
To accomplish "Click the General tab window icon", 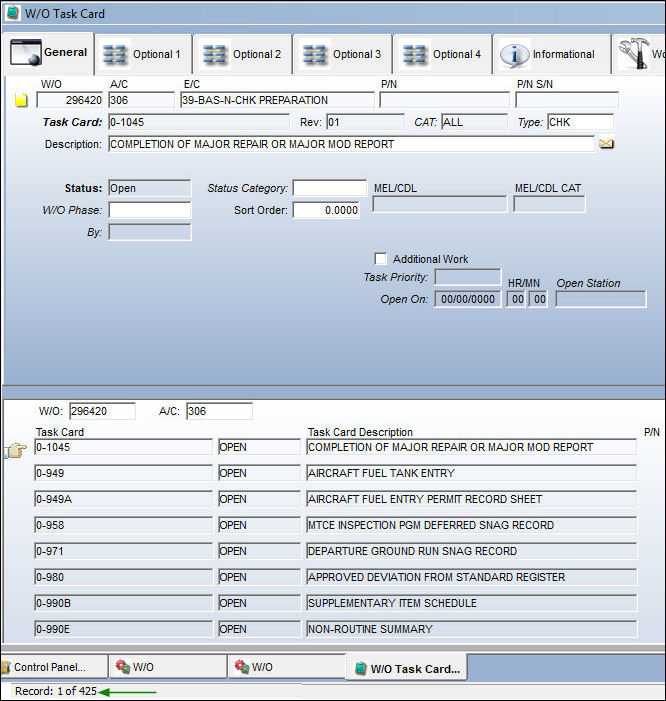I will pos(25,52).
